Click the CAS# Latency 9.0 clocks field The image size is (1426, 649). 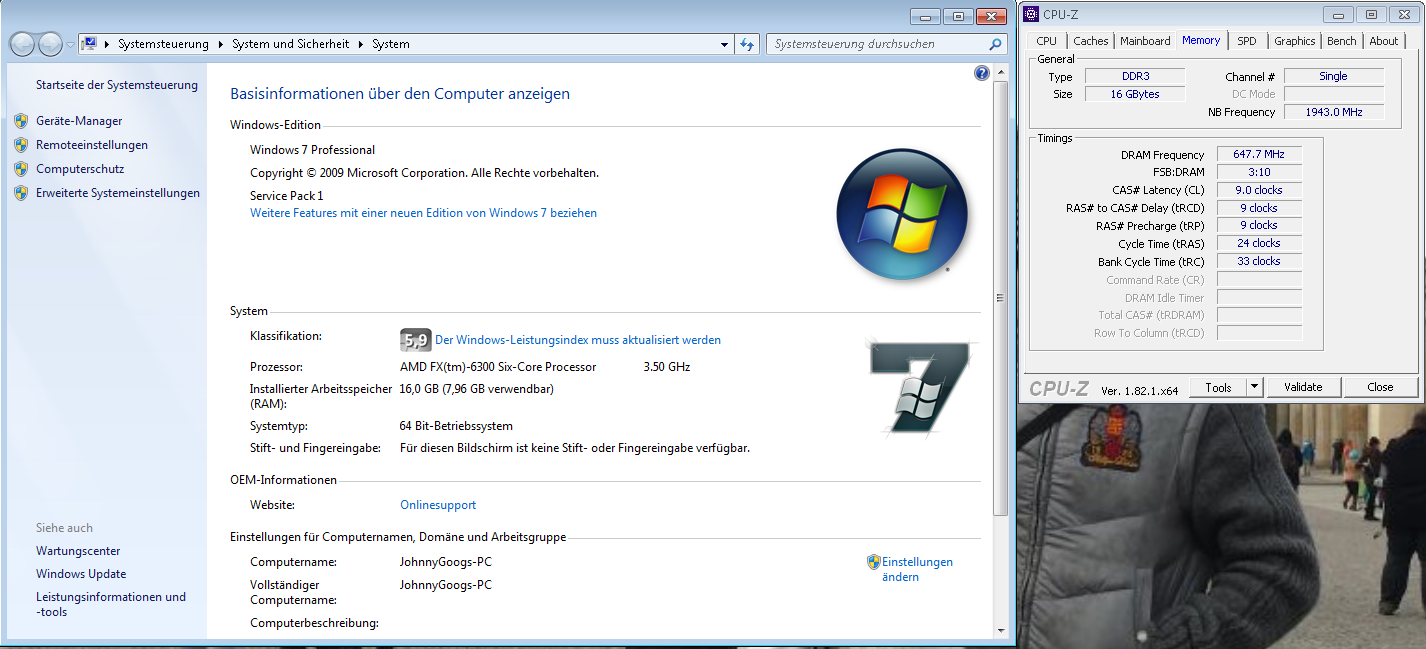(1259, 190)
